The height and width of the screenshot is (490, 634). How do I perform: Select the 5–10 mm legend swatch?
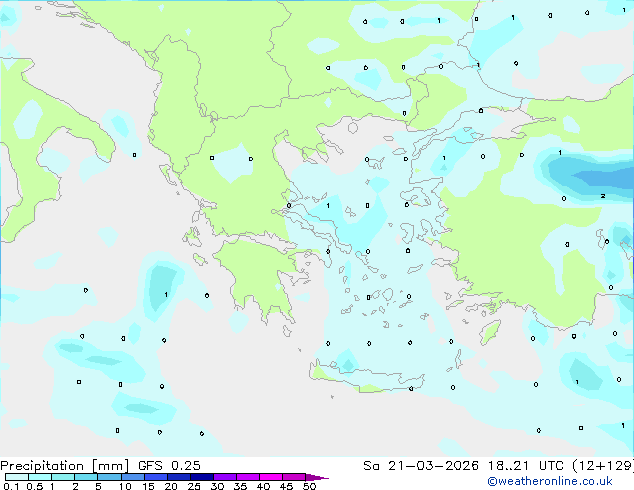click(x=109, y=477)
